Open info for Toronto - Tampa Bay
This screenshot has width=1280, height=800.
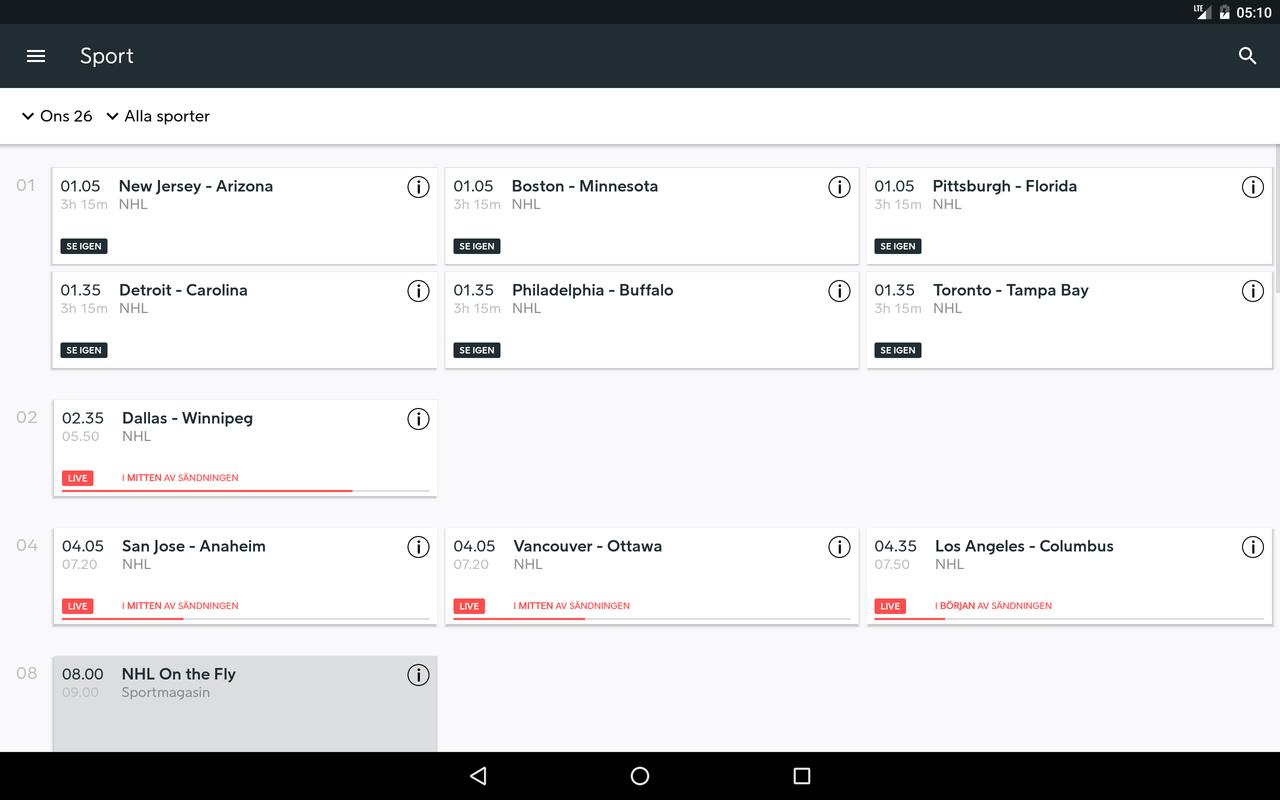tap(1252, 291)
